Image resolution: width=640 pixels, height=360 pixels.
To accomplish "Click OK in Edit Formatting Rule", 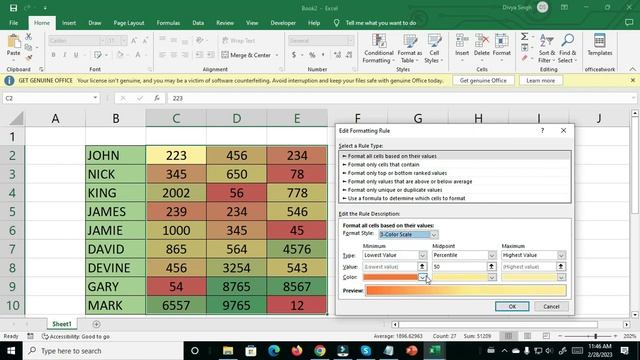I will coord(512,307).
